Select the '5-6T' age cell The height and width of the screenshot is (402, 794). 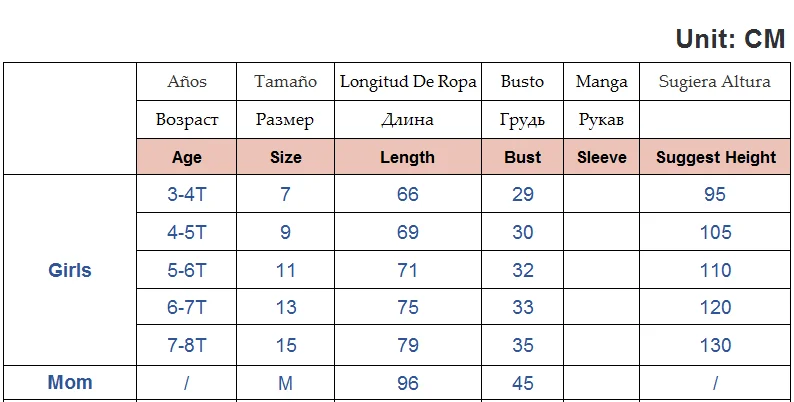coord(187,270)
